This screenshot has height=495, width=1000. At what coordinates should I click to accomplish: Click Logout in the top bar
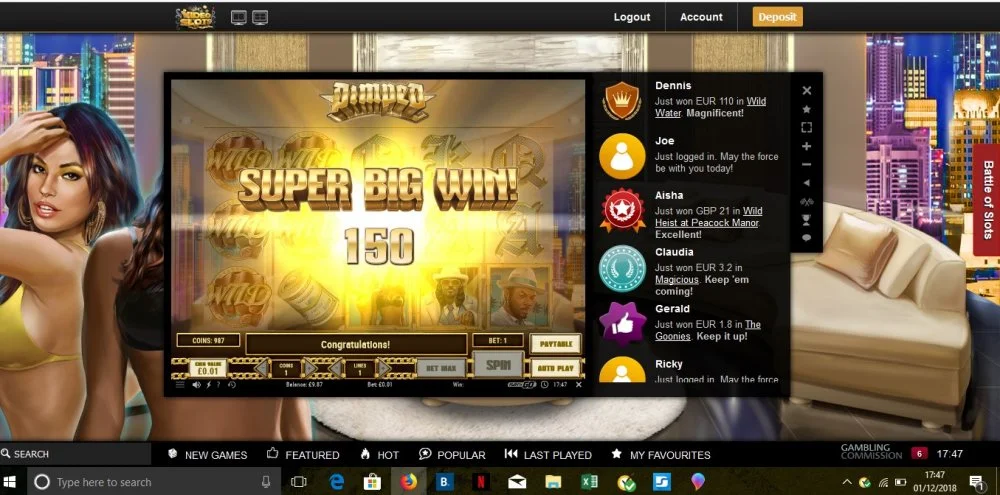coord(632,17)
